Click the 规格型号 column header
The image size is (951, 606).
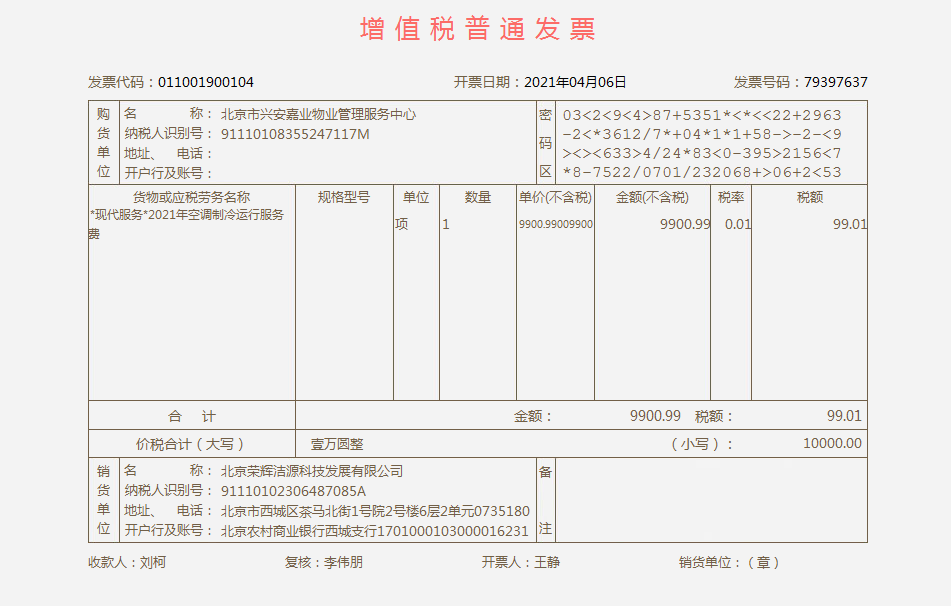point(344,197)
